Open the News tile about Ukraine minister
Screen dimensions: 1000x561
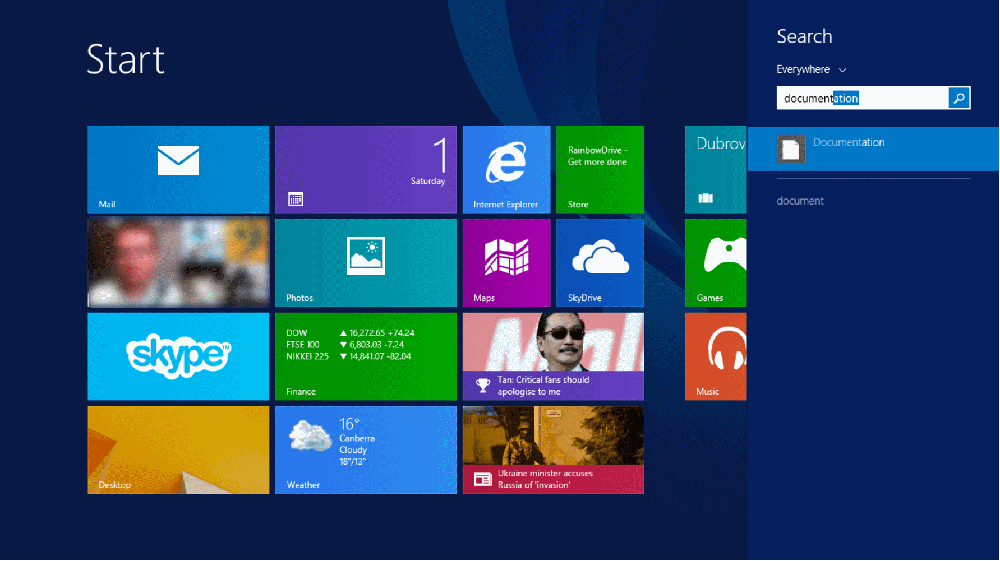pos(553,450)
